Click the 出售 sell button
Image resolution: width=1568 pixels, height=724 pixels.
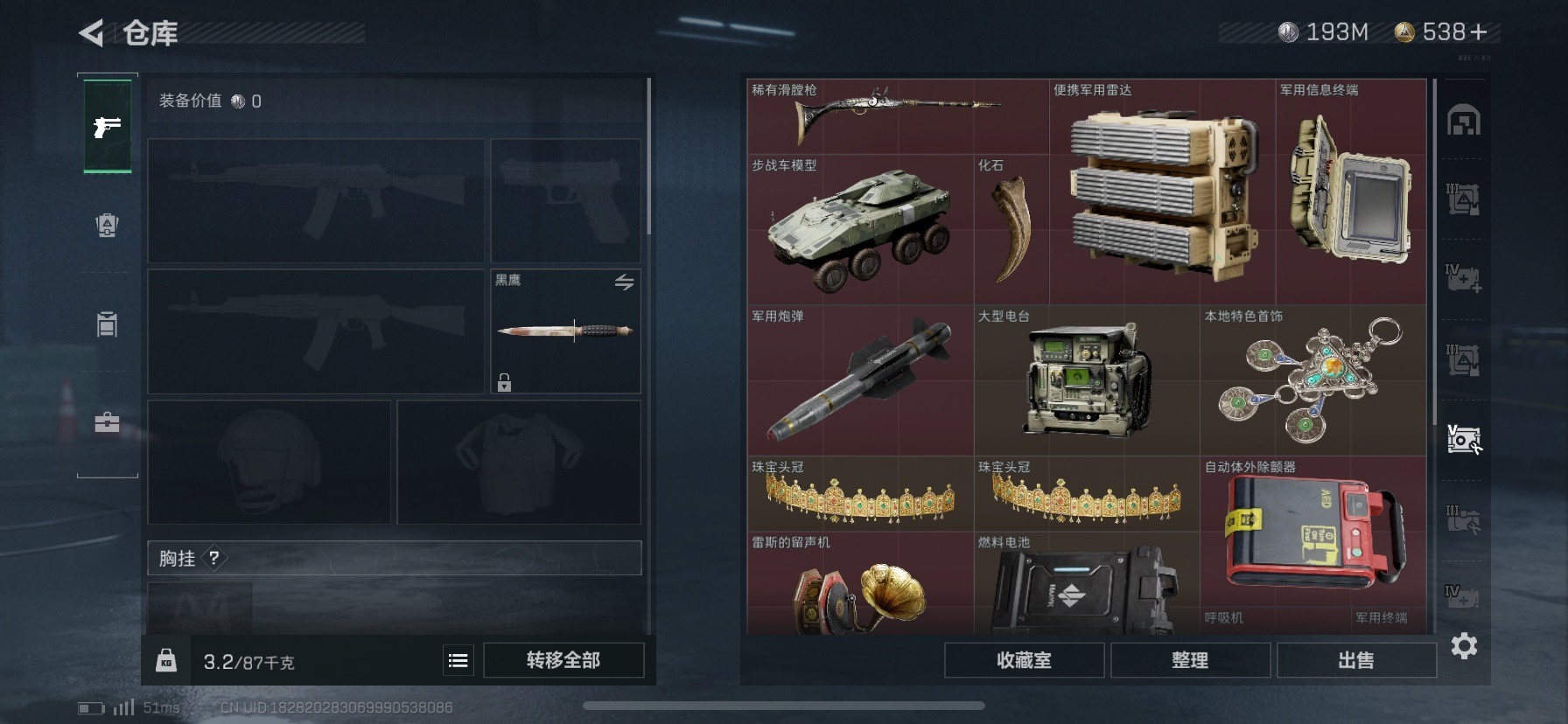[x=1356, y=660]
